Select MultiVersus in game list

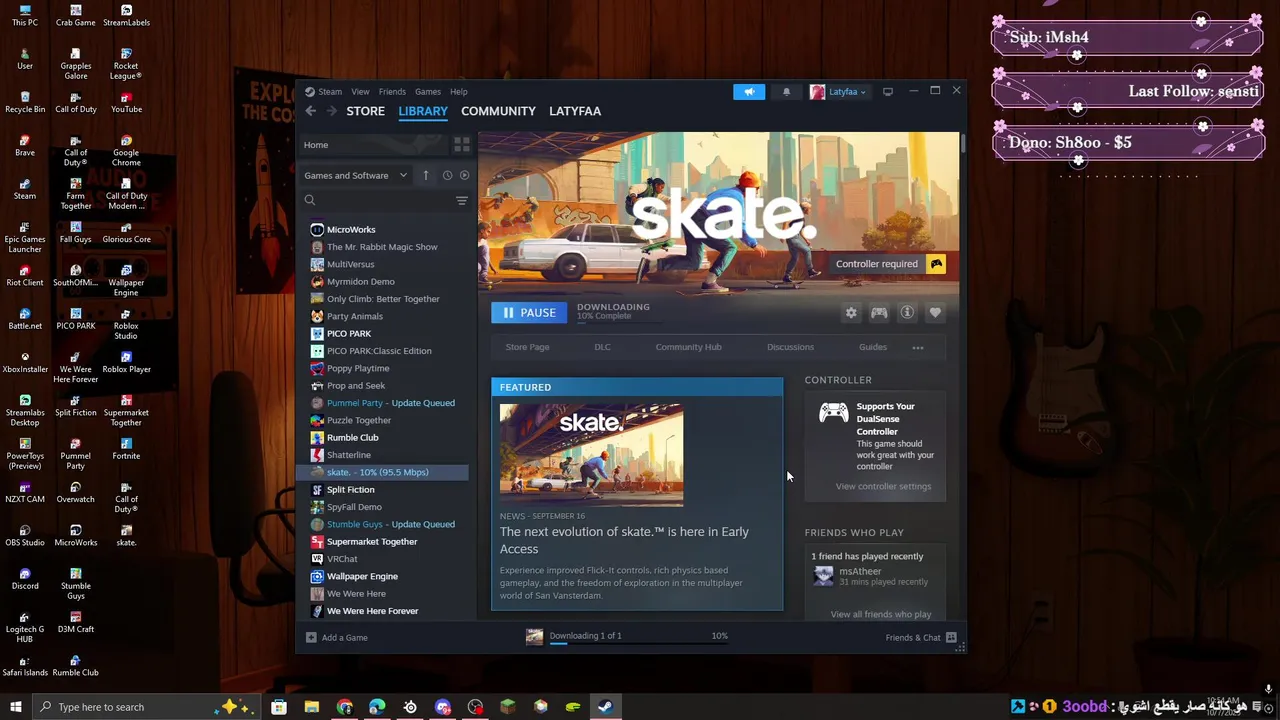click(350, 264)
